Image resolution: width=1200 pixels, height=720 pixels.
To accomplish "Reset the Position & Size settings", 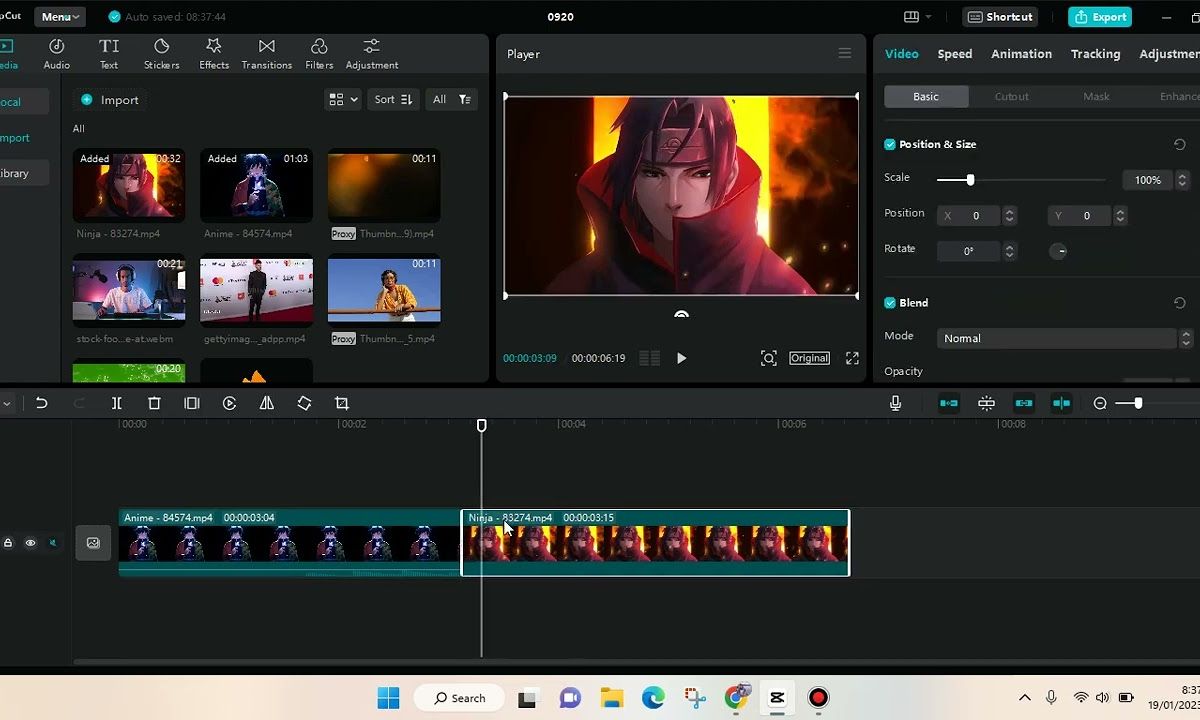I will 1180,144.
